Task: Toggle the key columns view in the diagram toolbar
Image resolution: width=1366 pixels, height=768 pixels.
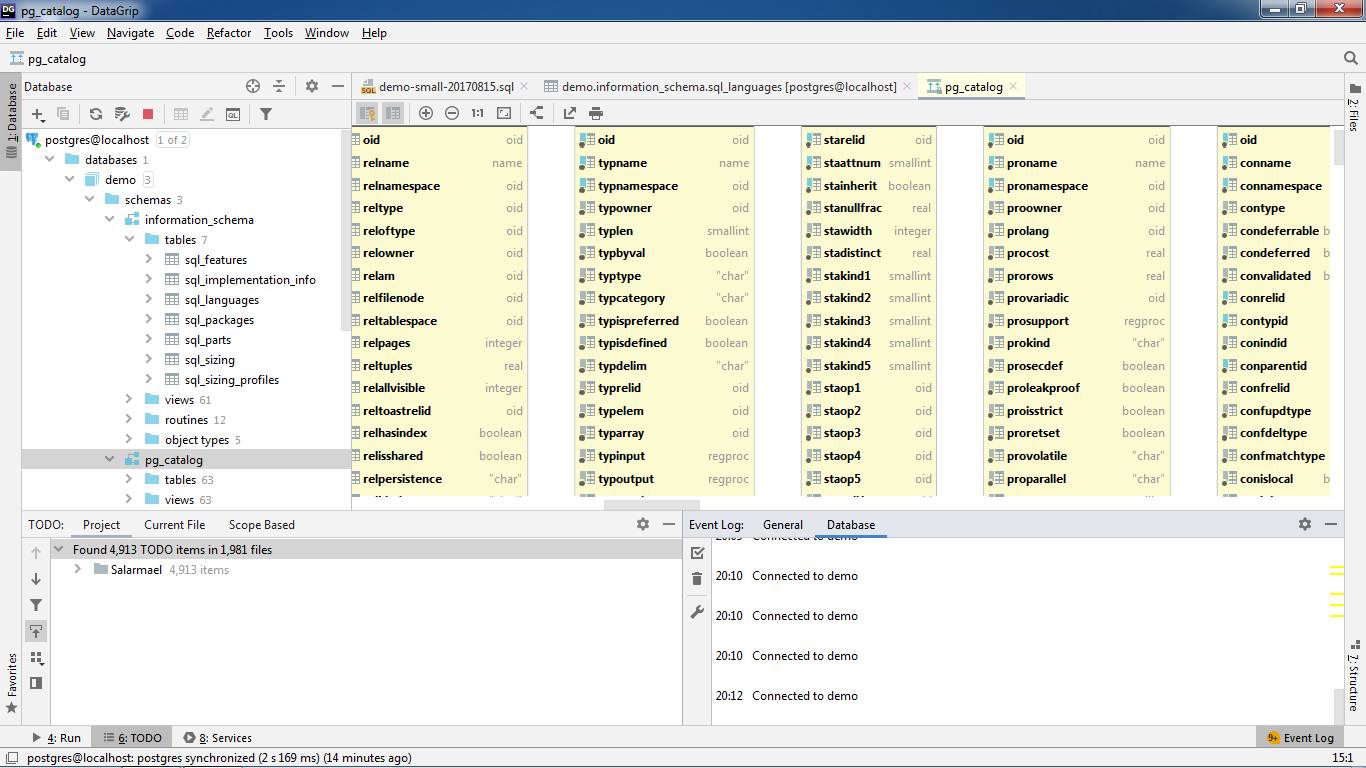Action: click(x=367, y=113)
